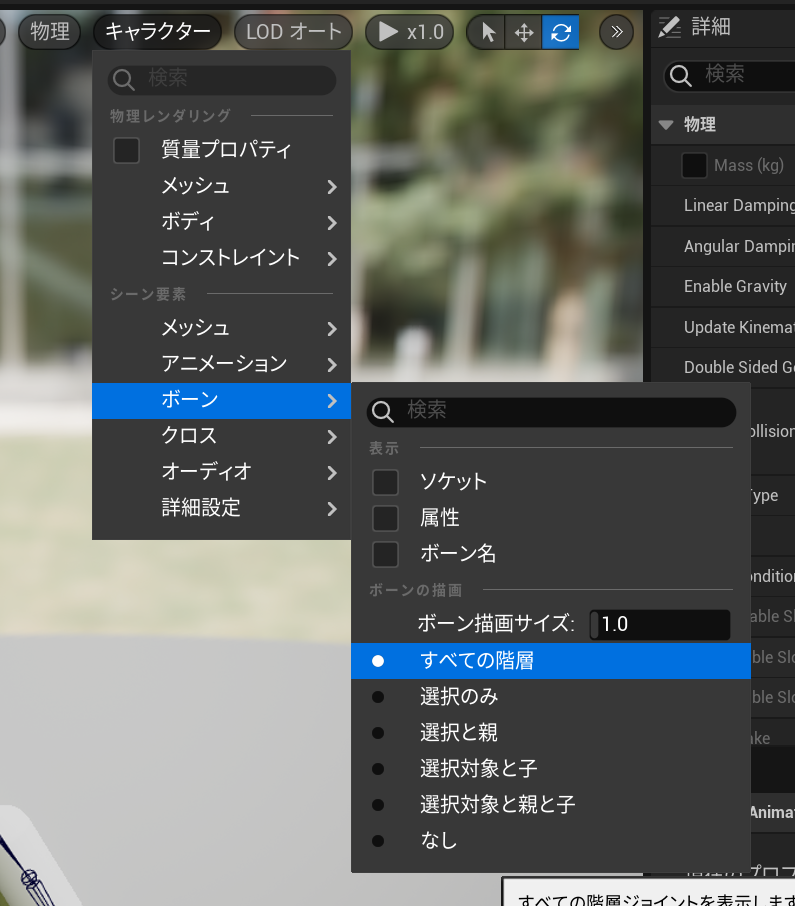Open the メッシュ submenu under シーン要素
Viewport: 795px width, 906px height.
(221, 328)
